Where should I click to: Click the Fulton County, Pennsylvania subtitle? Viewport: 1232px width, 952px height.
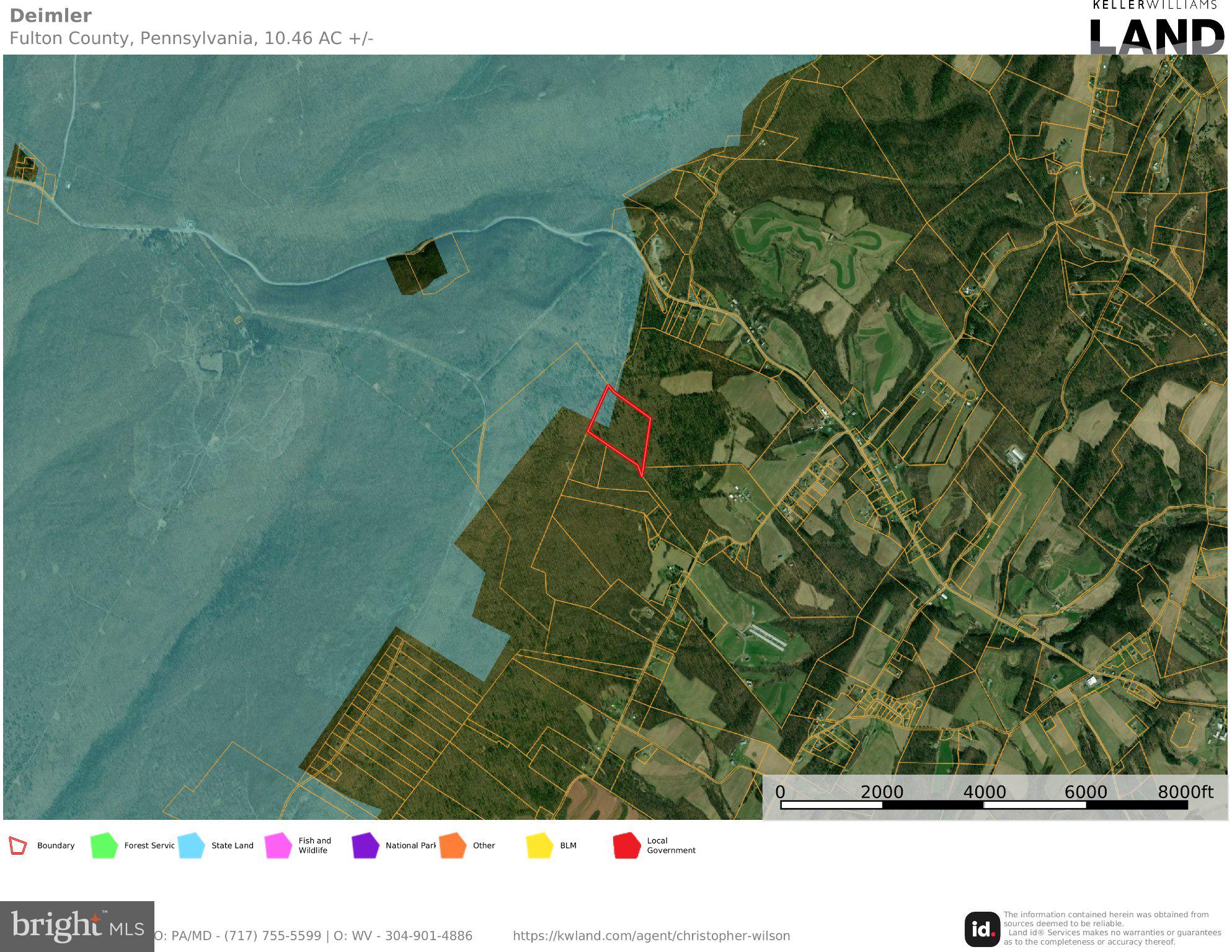point(192,38)
